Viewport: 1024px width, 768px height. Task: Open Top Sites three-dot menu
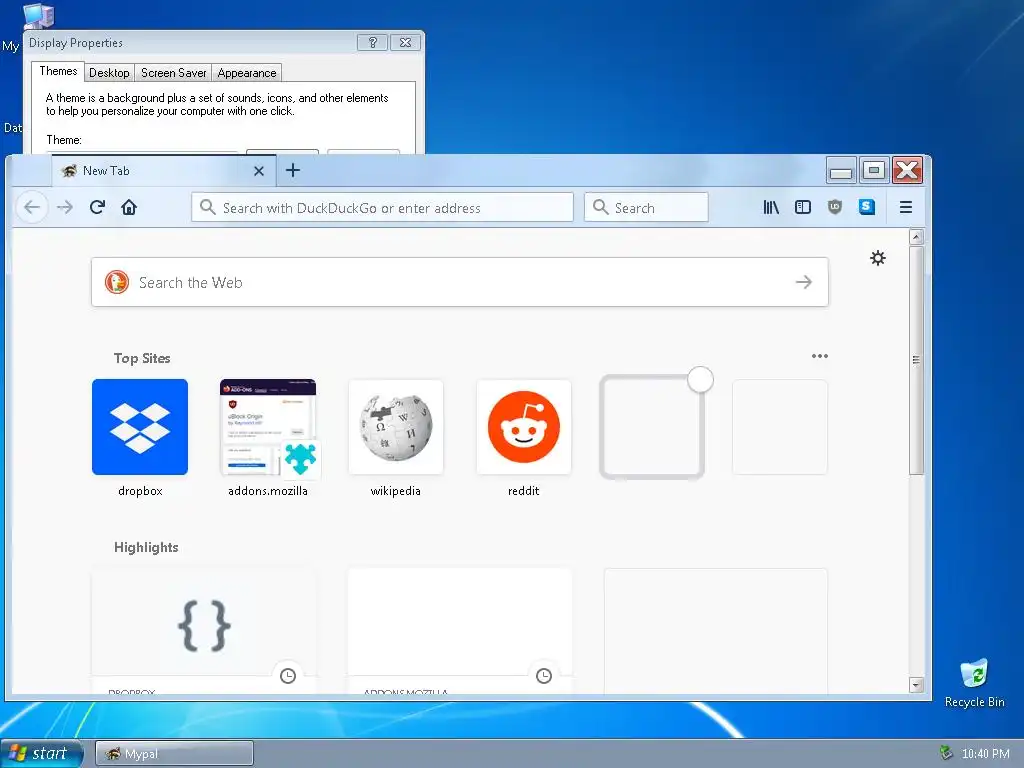click(820, 356)
